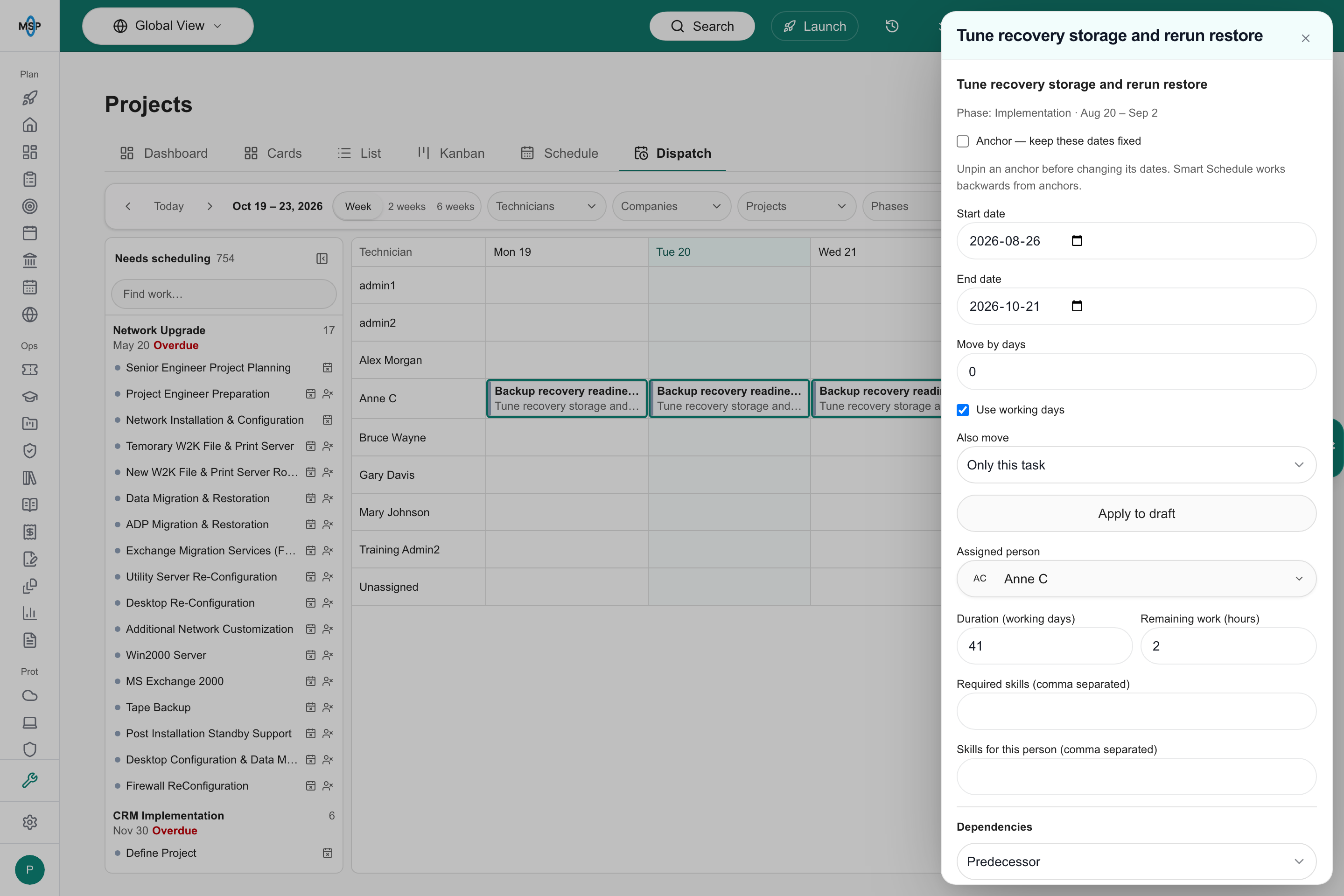1344x896 pixels.
Task: Open the Predecessor dependencies dropdown
Action: [1136, 861]
